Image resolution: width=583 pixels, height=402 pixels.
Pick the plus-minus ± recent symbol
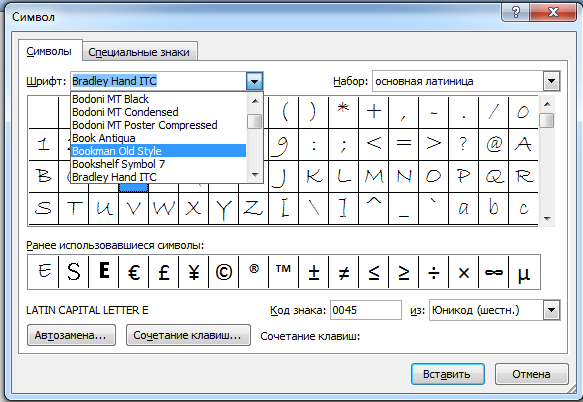(313, 272)
